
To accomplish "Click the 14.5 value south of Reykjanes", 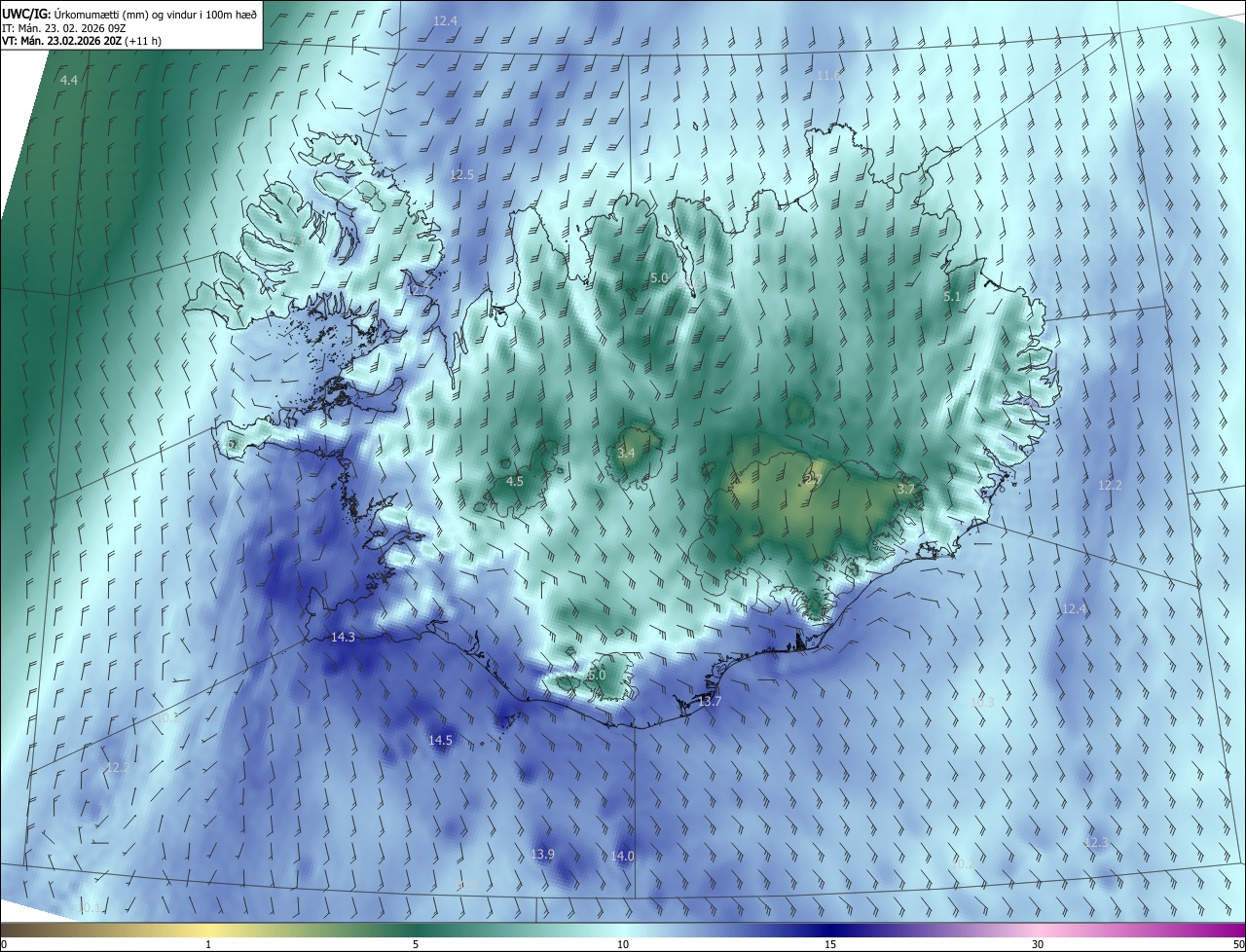I will 440,741.
